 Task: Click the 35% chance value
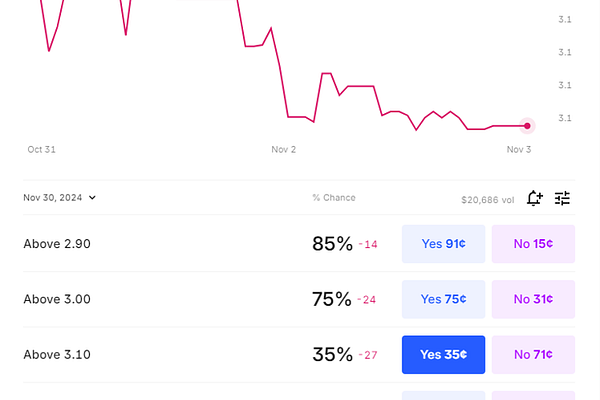[x=332, y=354]
